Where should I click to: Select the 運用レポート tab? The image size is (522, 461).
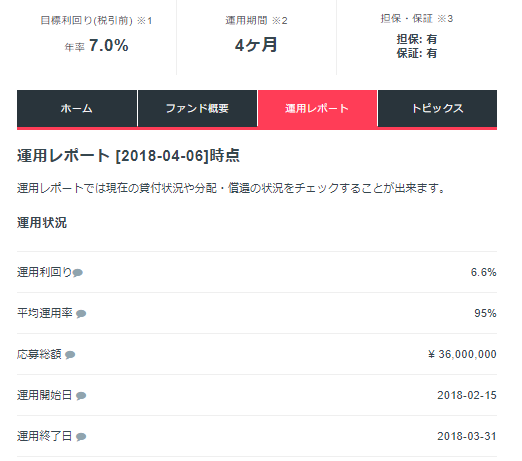point(317,108)
